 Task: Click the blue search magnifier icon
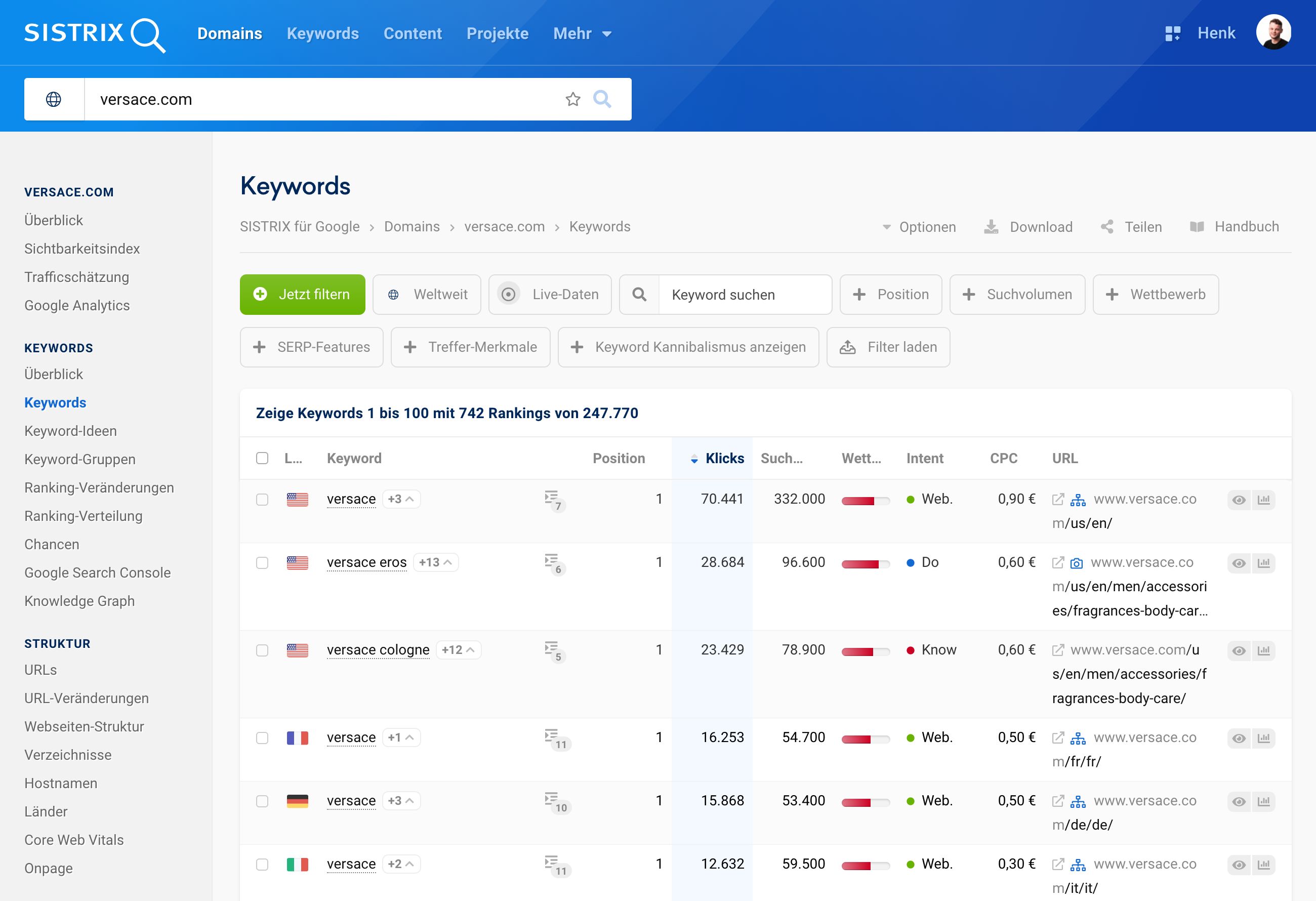(x=602, y=99)
